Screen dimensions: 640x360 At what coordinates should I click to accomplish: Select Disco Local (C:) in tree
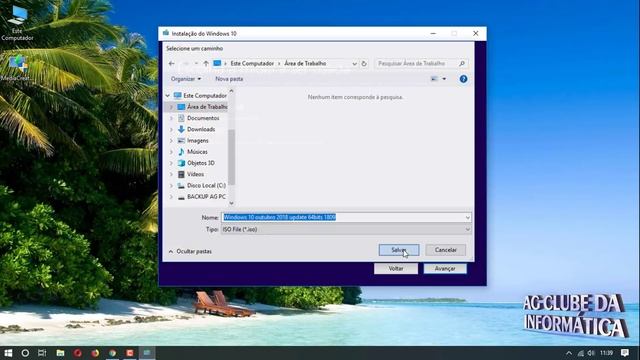tap(206, 185)
